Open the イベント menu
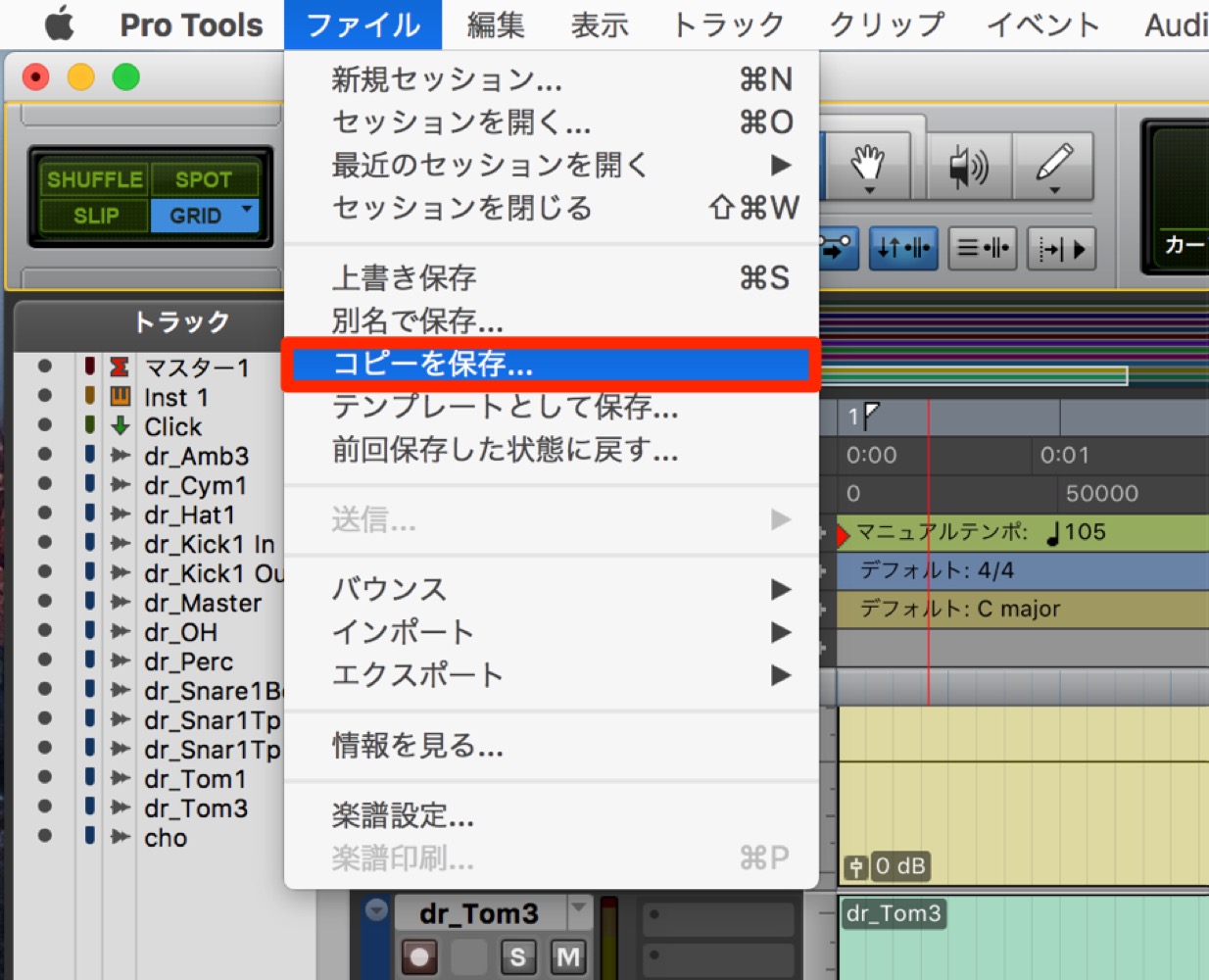The height and width of the screenshot is (980, 1209). 1043,24
